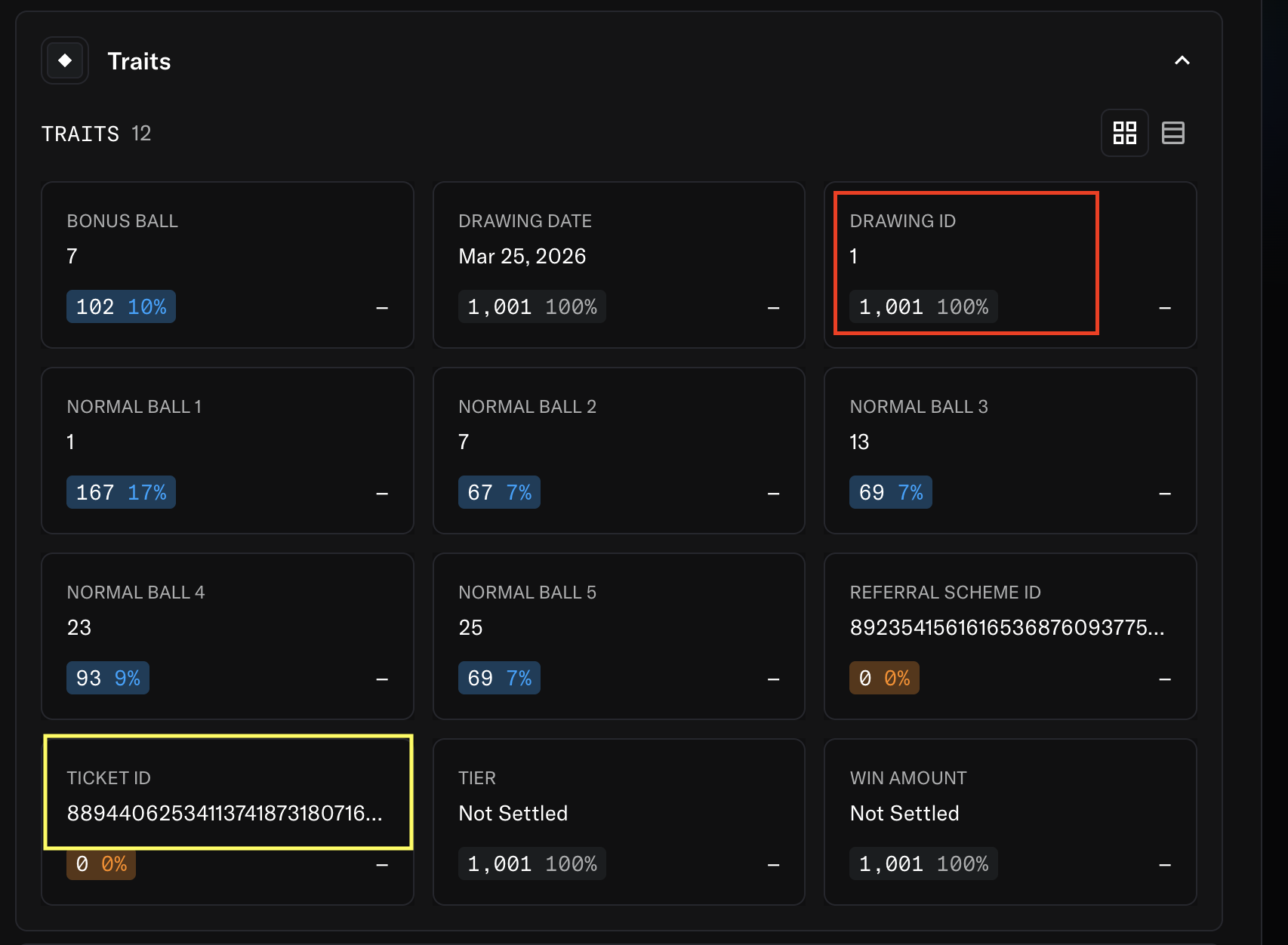Click the DRAWING ID trait label
1288x945 pixels.
pos(903,221)
